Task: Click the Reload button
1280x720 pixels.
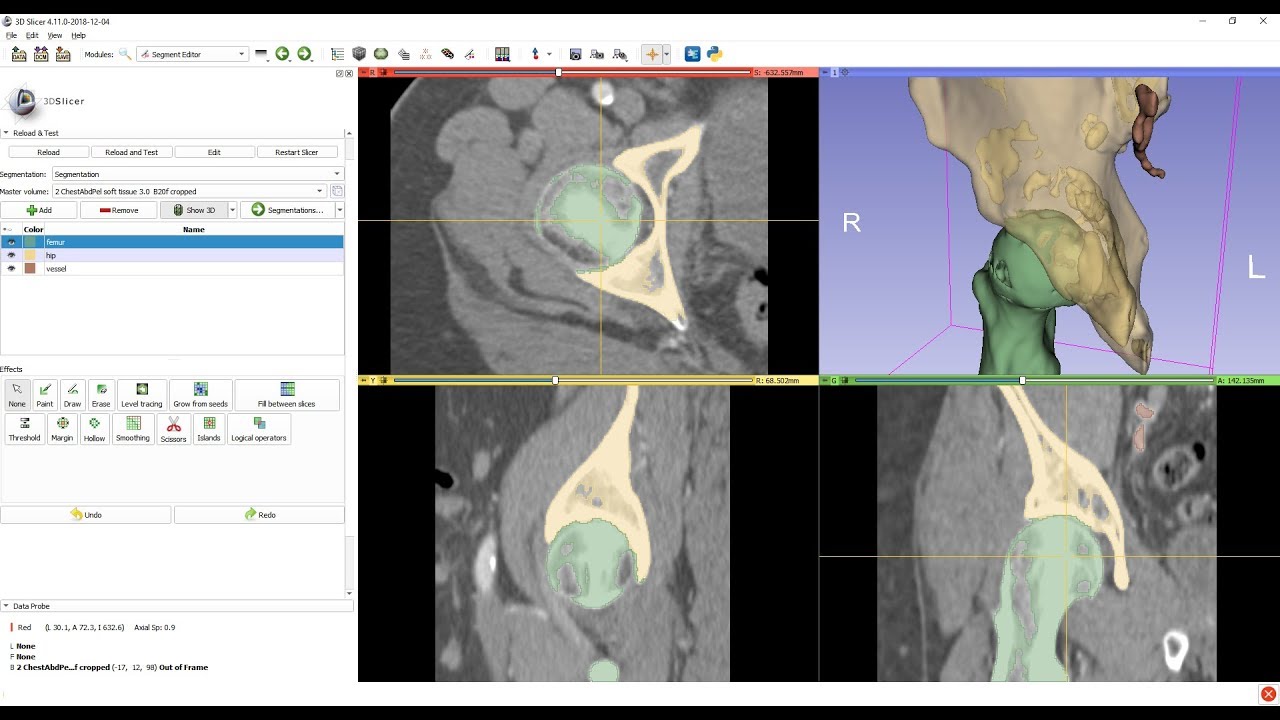Action: 48,152
